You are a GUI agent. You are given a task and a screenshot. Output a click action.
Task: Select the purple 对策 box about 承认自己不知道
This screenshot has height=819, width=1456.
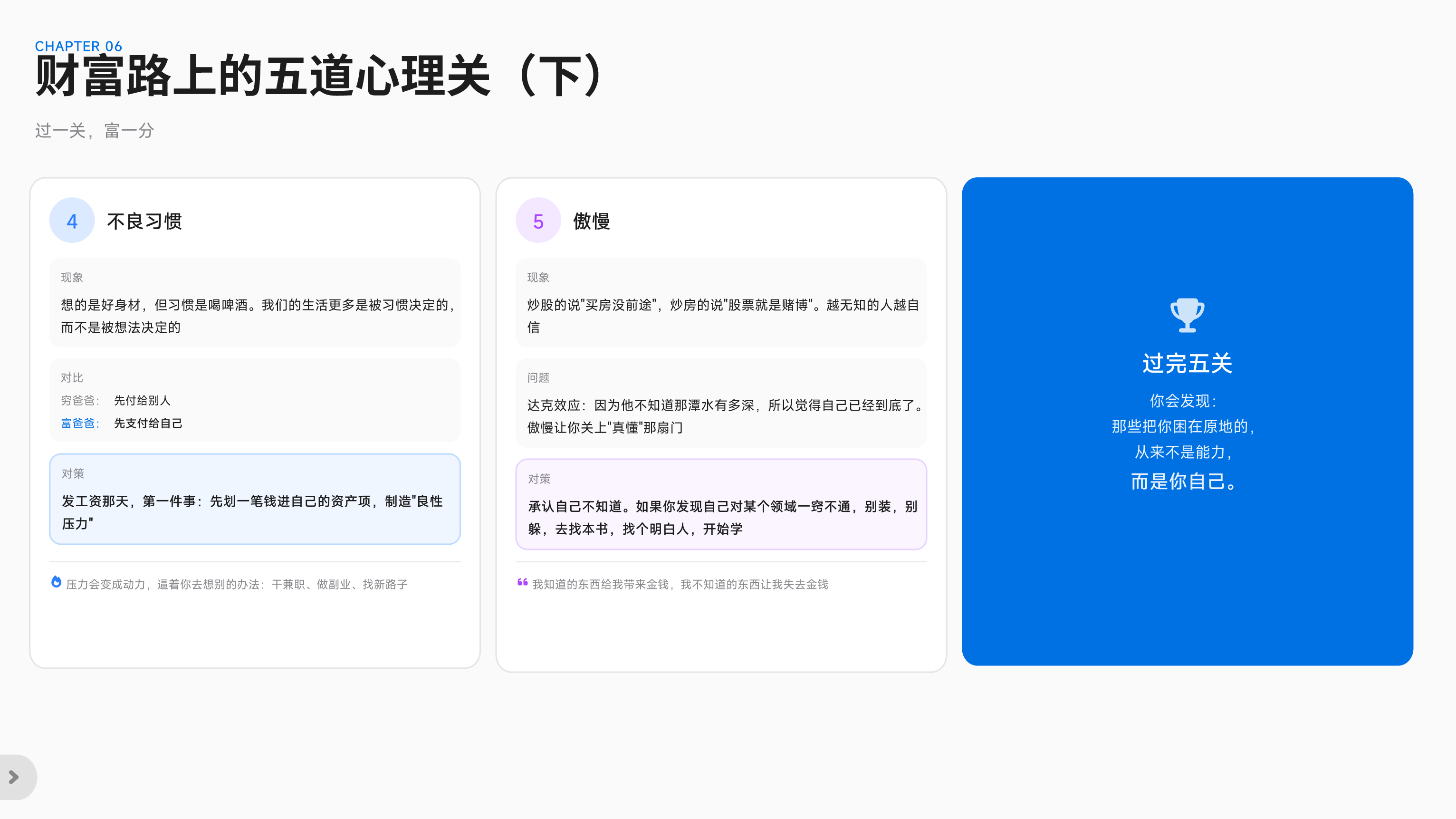[721, 504]
